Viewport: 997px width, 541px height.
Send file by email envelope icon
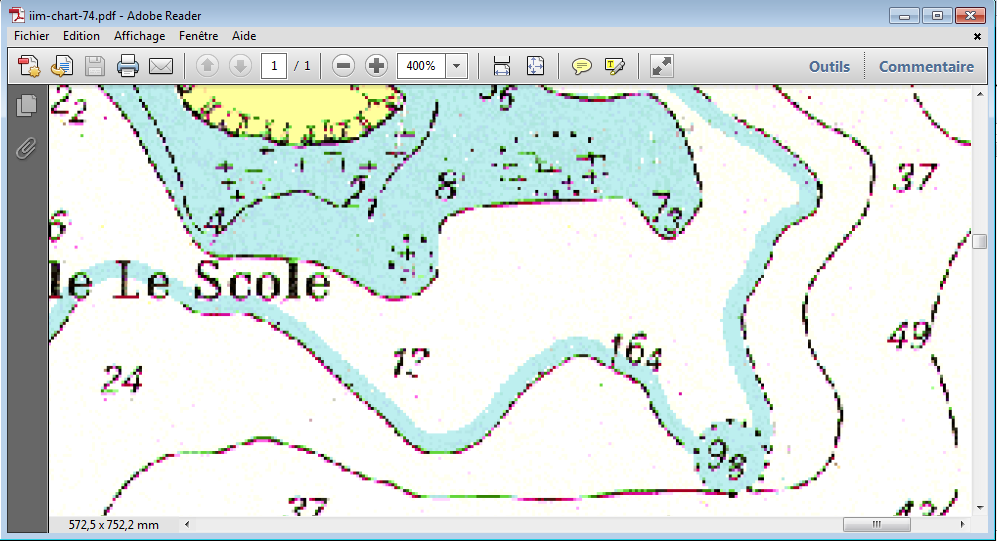[x=161, y=67]
